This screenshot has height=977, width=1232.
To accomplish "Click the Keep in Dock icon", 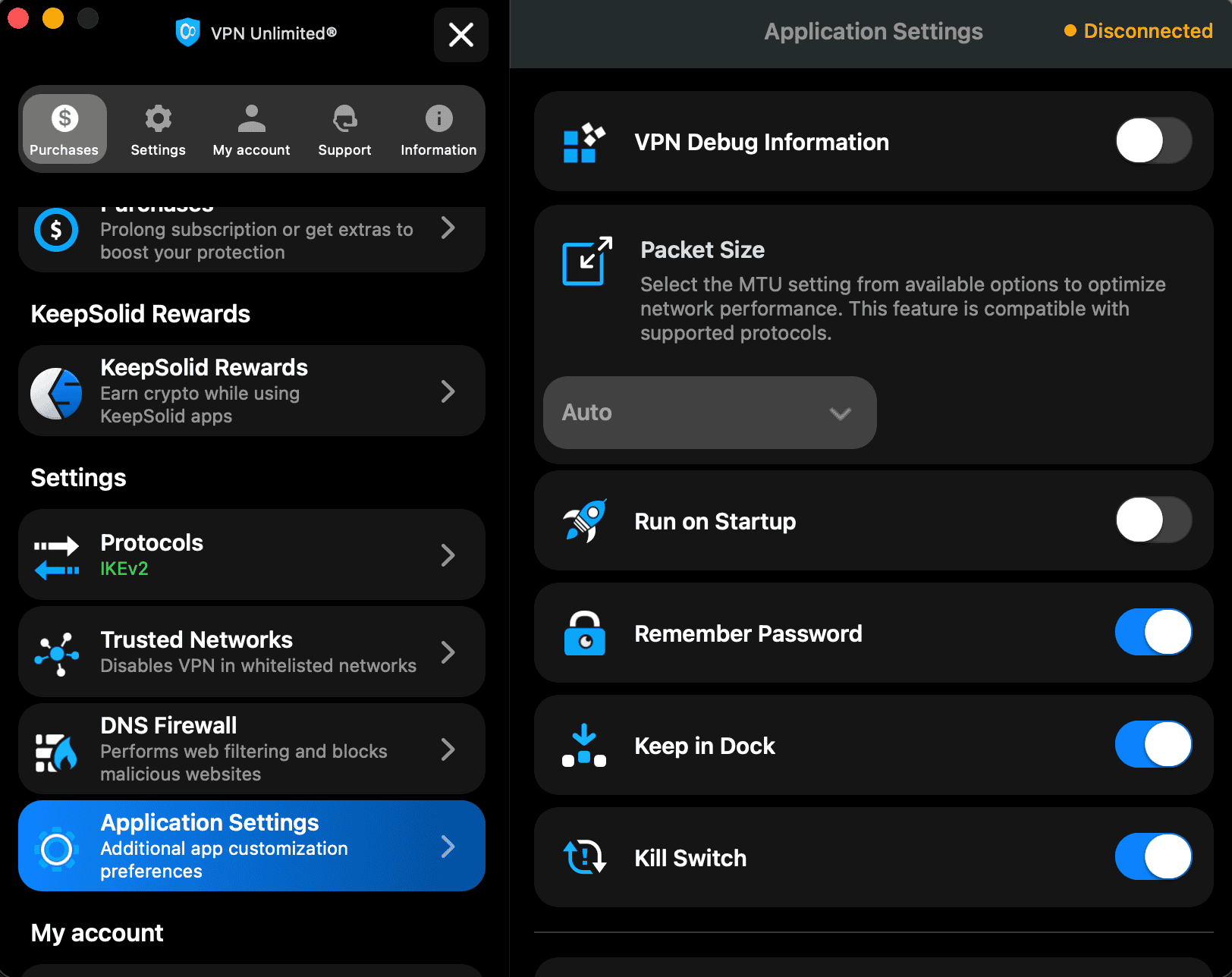I will pyautogui.click(x=584, y=745).
